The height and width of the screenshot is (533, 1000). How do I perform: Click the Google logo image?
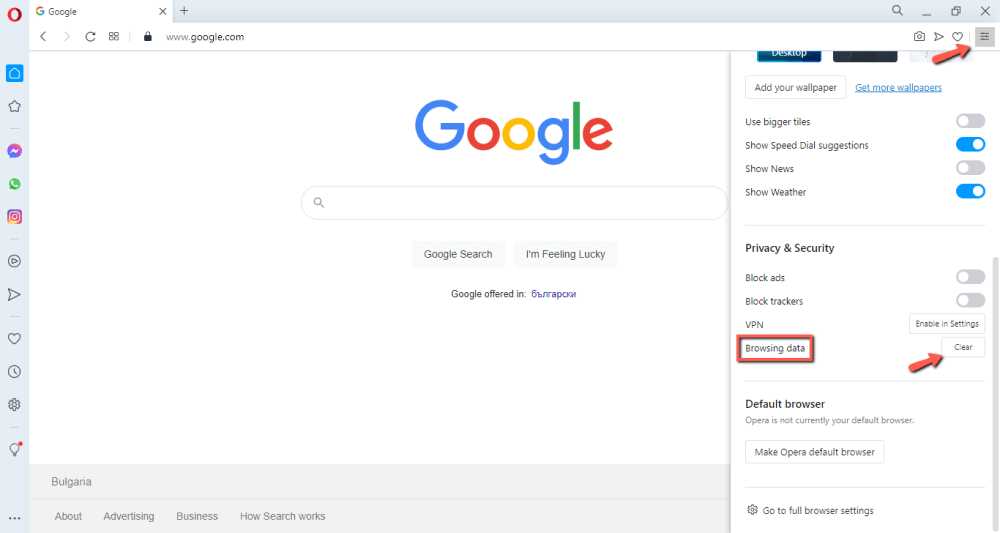514,131
